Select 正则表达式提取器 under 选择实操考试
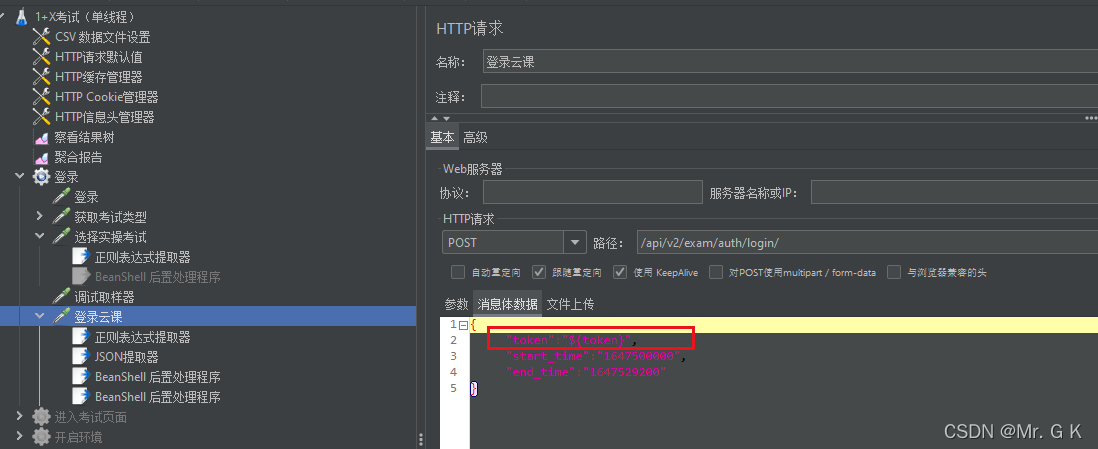This screenshot has height=449, width=1098. [142, 257]
